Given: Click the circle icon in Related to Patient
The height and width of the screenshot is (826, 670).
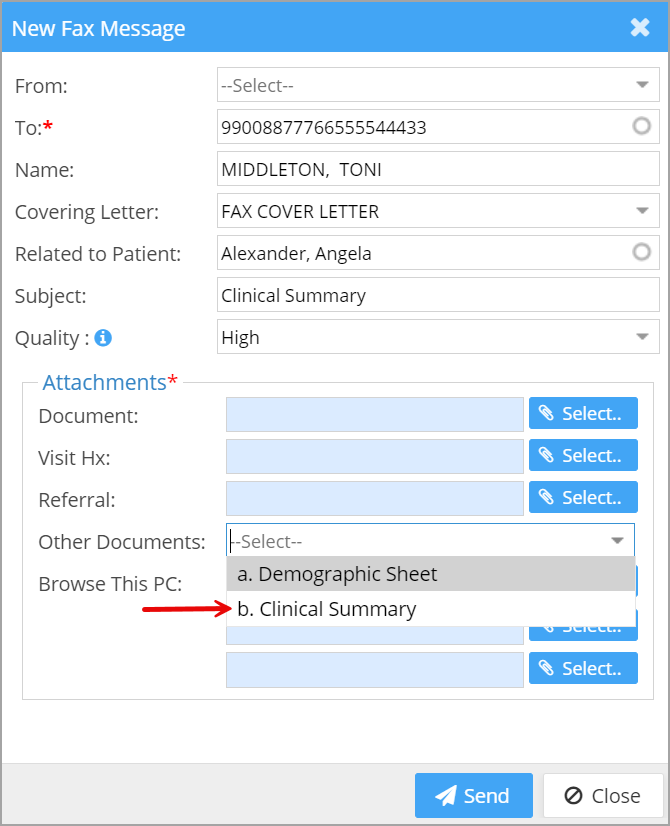Looking at the screenshot, I should tap(642, 252).
